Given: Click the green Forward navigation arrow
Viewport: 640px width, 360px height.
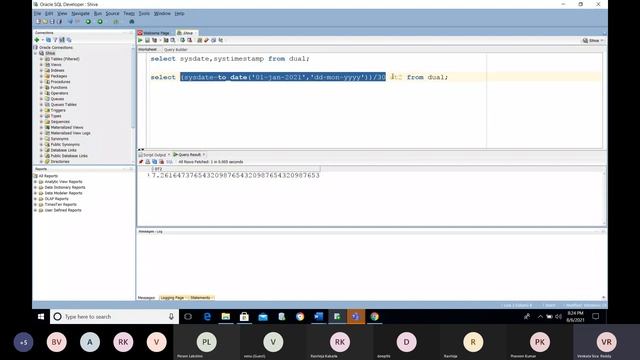Looking at the screenshot, I should (100, 21).
